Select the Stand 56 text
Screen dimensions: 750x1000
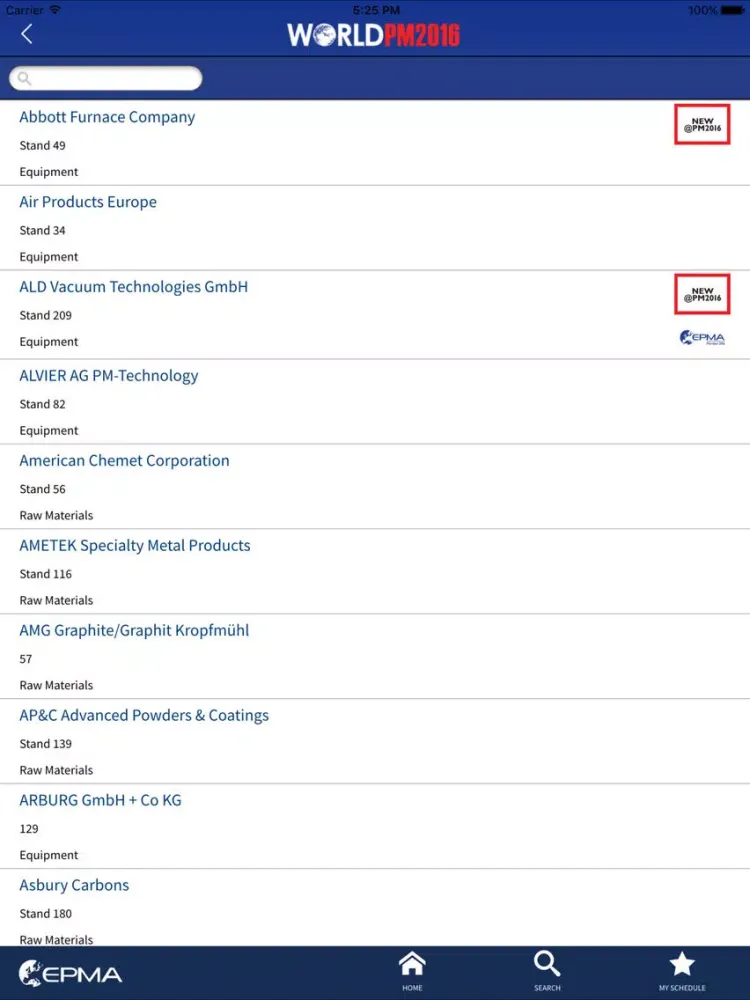point(42,489)
